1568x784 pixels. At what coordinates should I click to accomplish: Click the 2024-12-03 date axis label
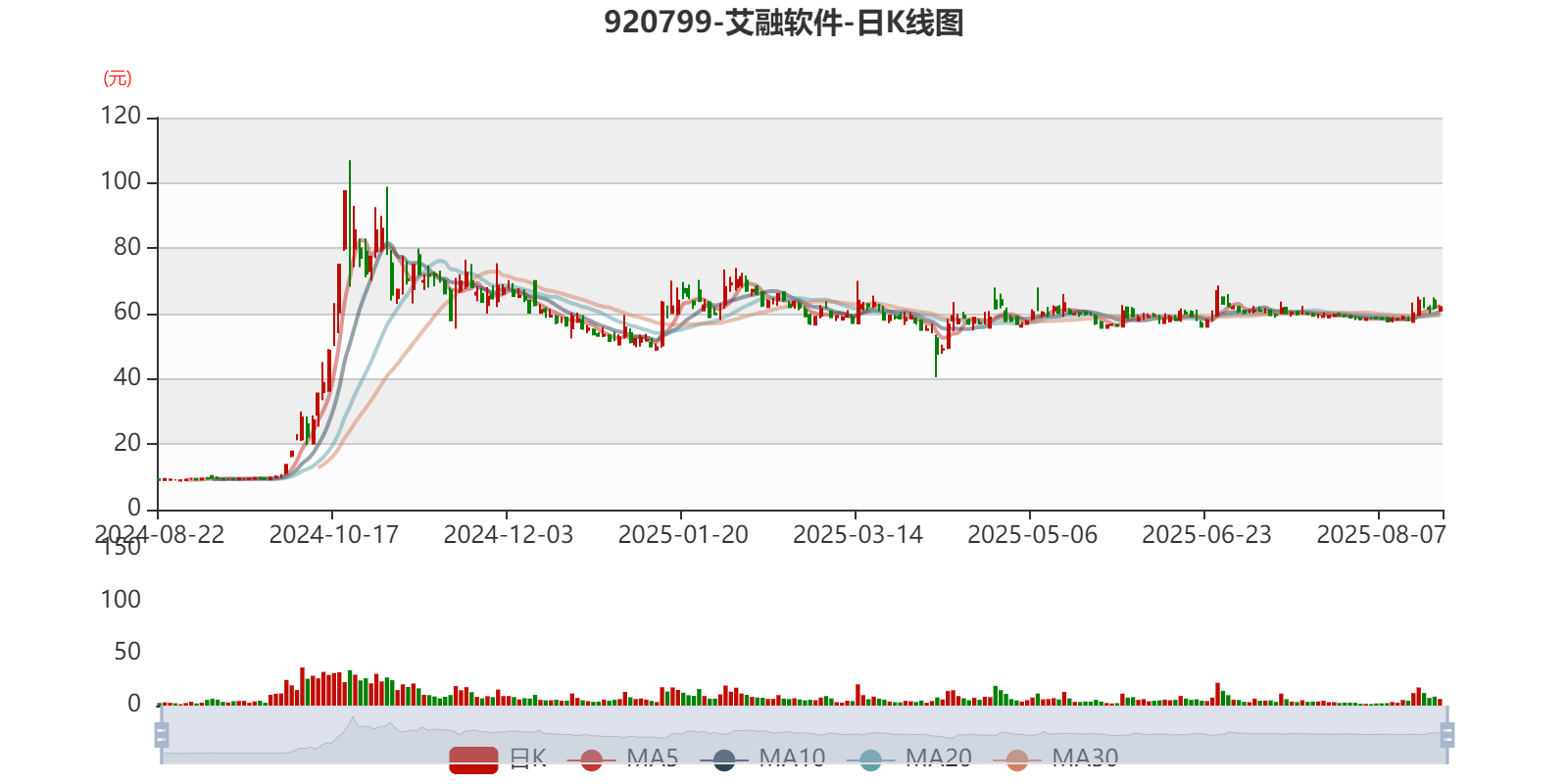click(x=508, y=535)
